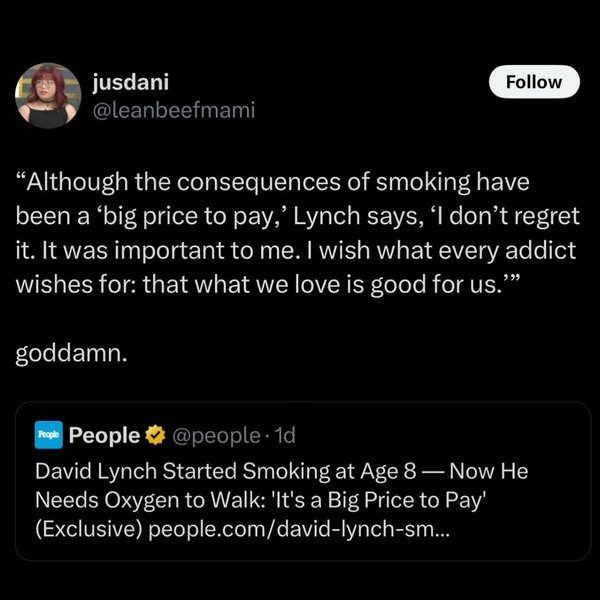The image size is (600, 600).
Task: Open the @leanbeefmami handle link
Action: click(173, 110)
